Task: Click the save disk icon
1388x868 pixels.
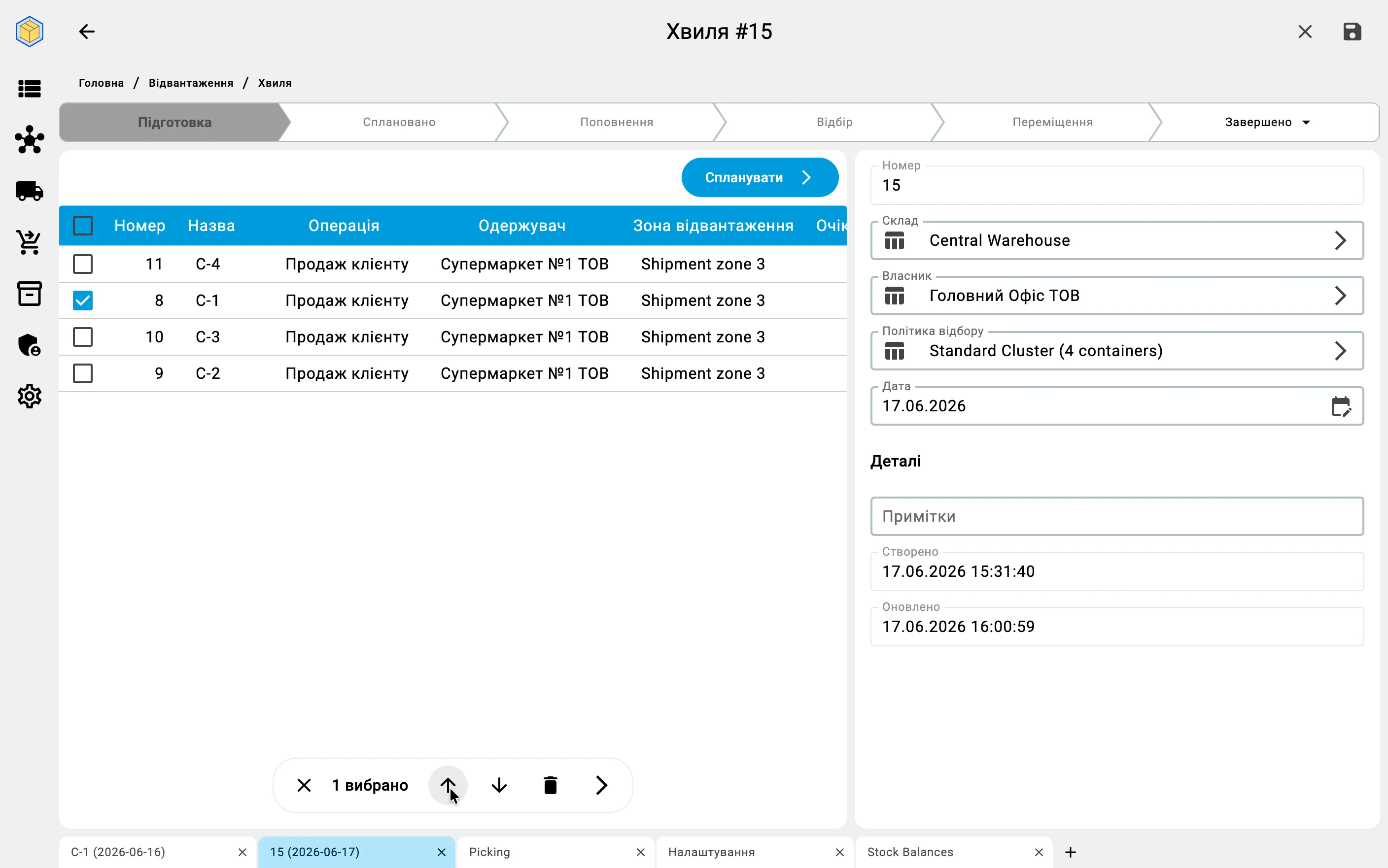Action: 1352,32
